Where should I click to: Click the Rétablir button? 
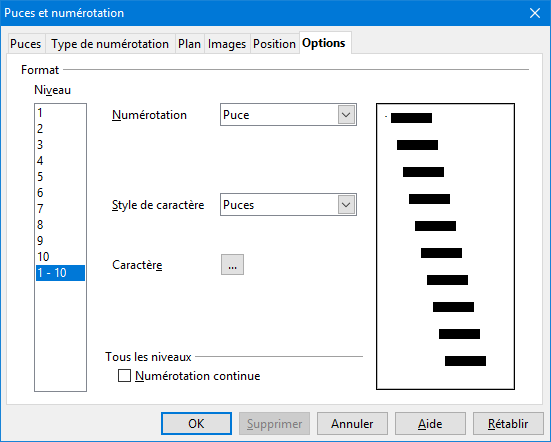tap(508, 424)
